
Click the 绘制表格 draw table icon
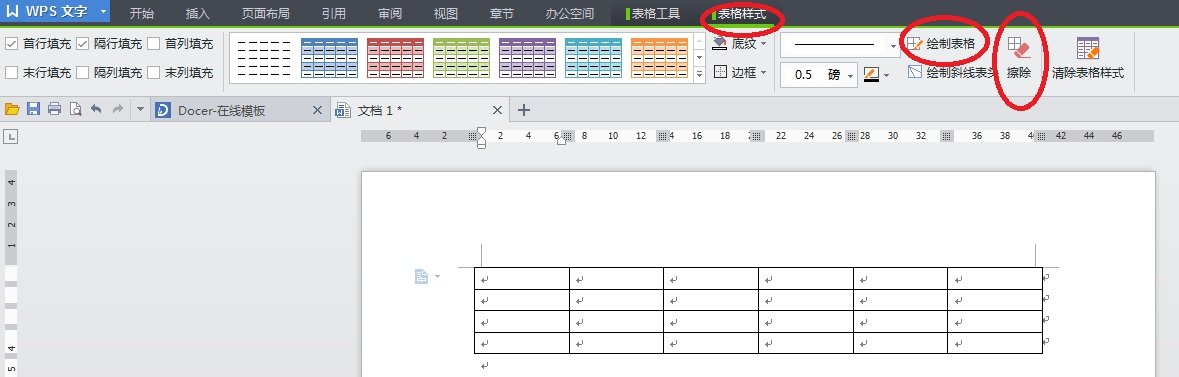point(915,44)
